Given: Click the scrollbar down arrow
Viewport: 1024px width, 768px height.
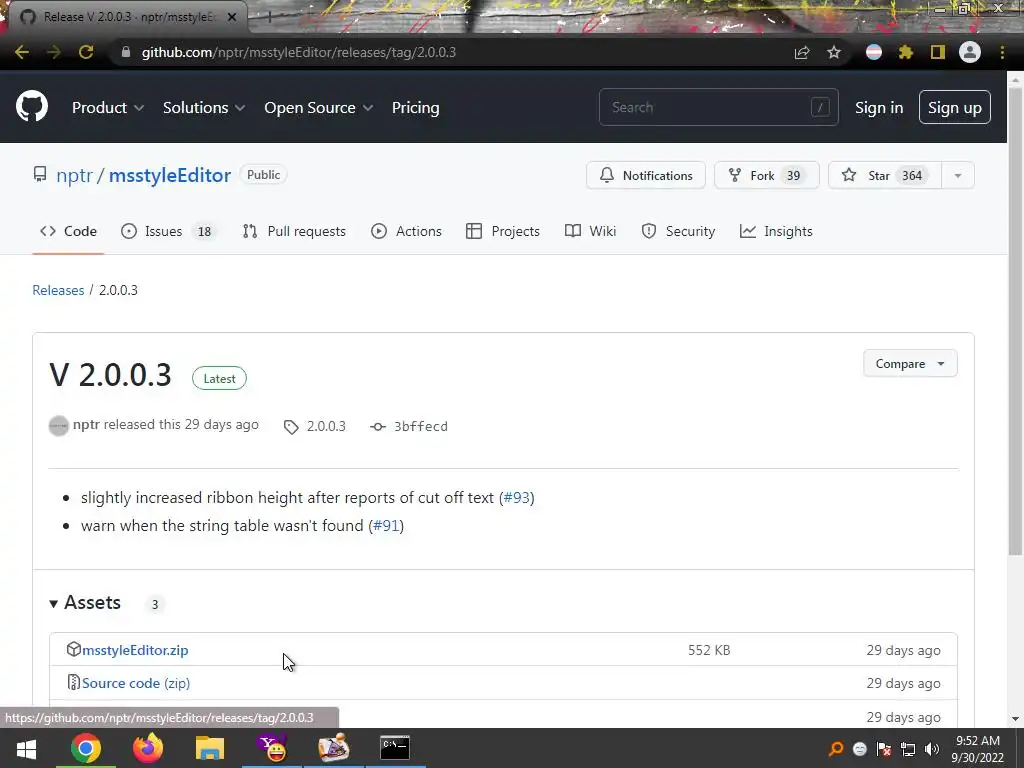Looking at the screenshot, I should (1015, 719).
